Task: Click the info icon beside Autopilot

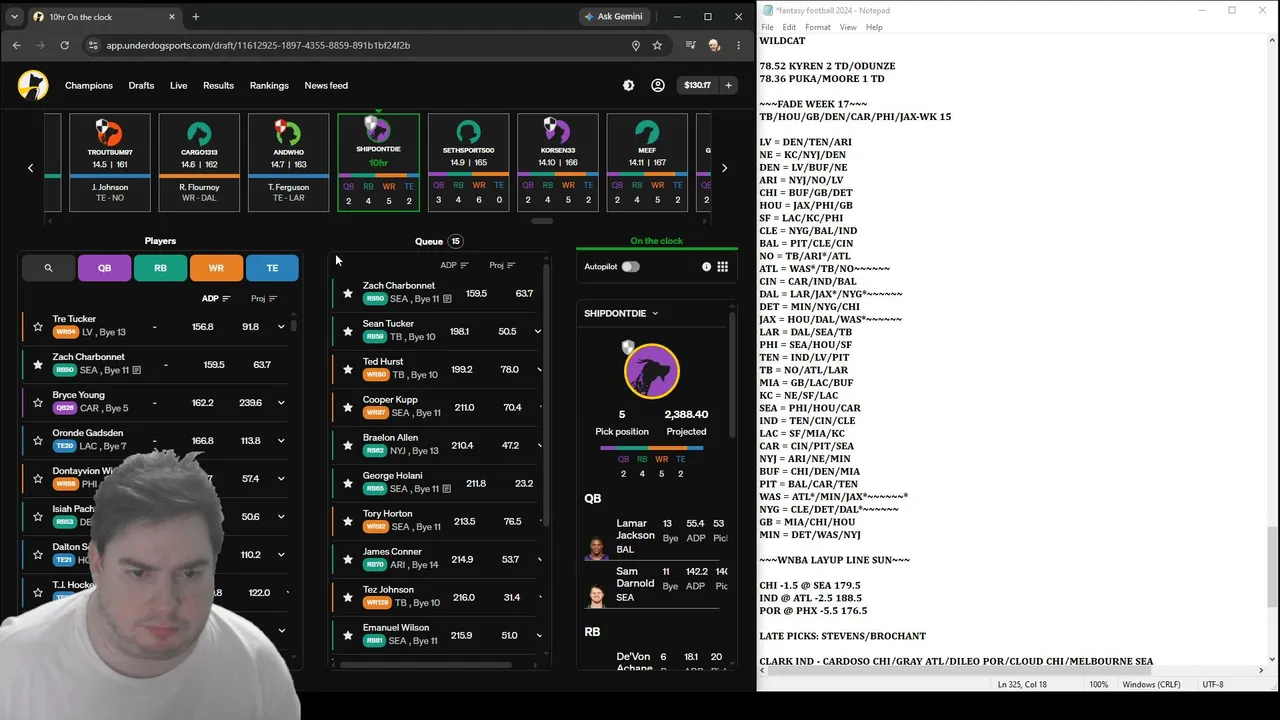Action: point(706,267)
